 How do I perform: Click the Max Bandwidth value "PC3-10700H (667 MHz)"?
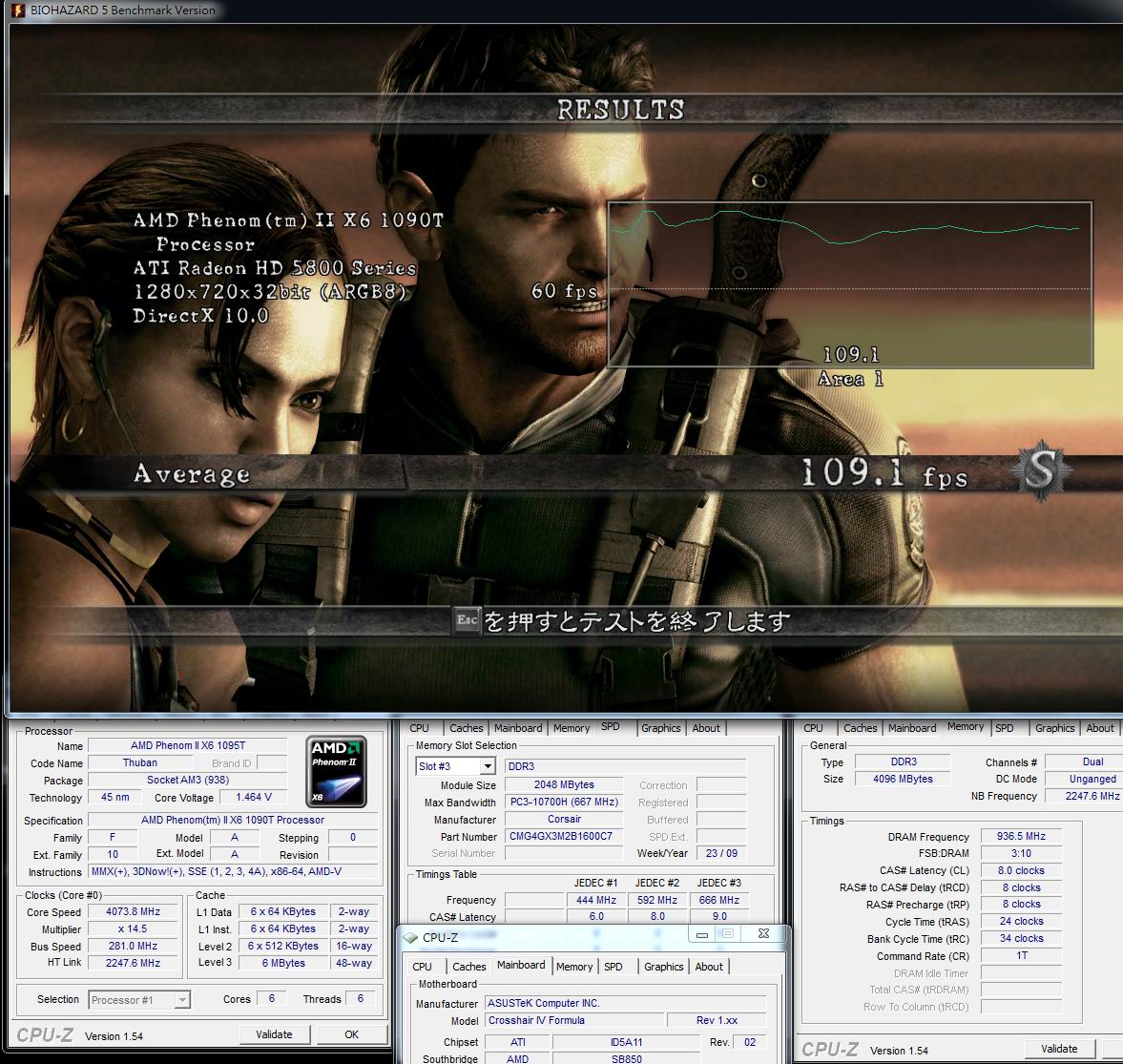point(564,803)
